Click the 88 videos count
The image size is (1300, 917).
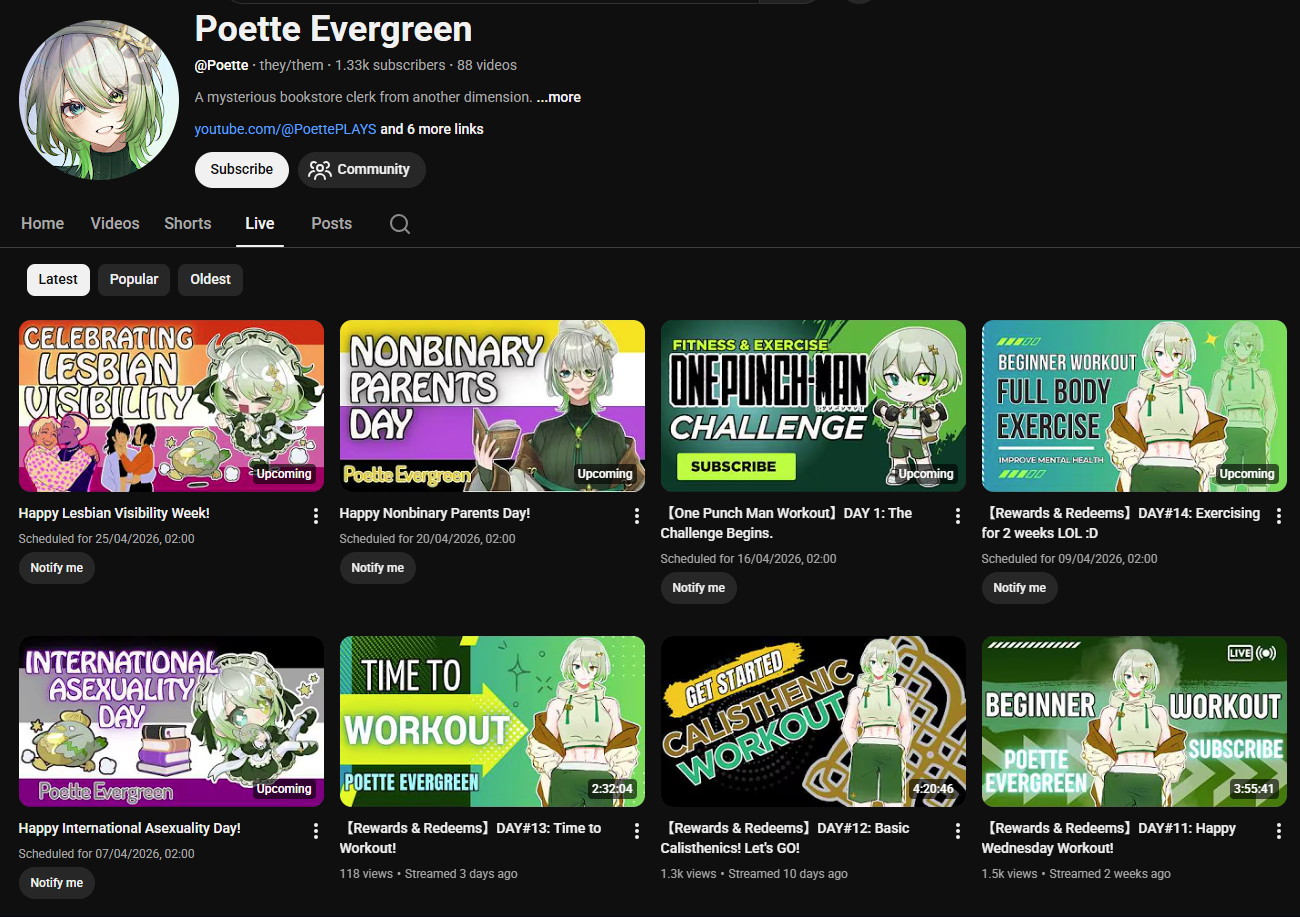487,65
